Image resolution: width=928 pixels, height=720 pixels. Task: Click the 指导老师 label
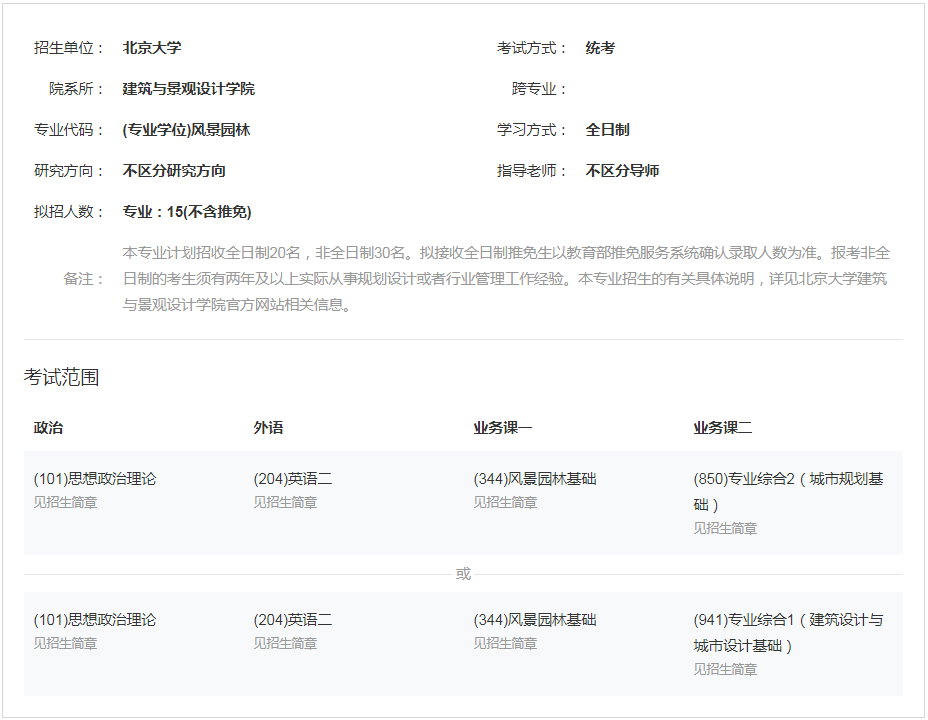point(532,171)
